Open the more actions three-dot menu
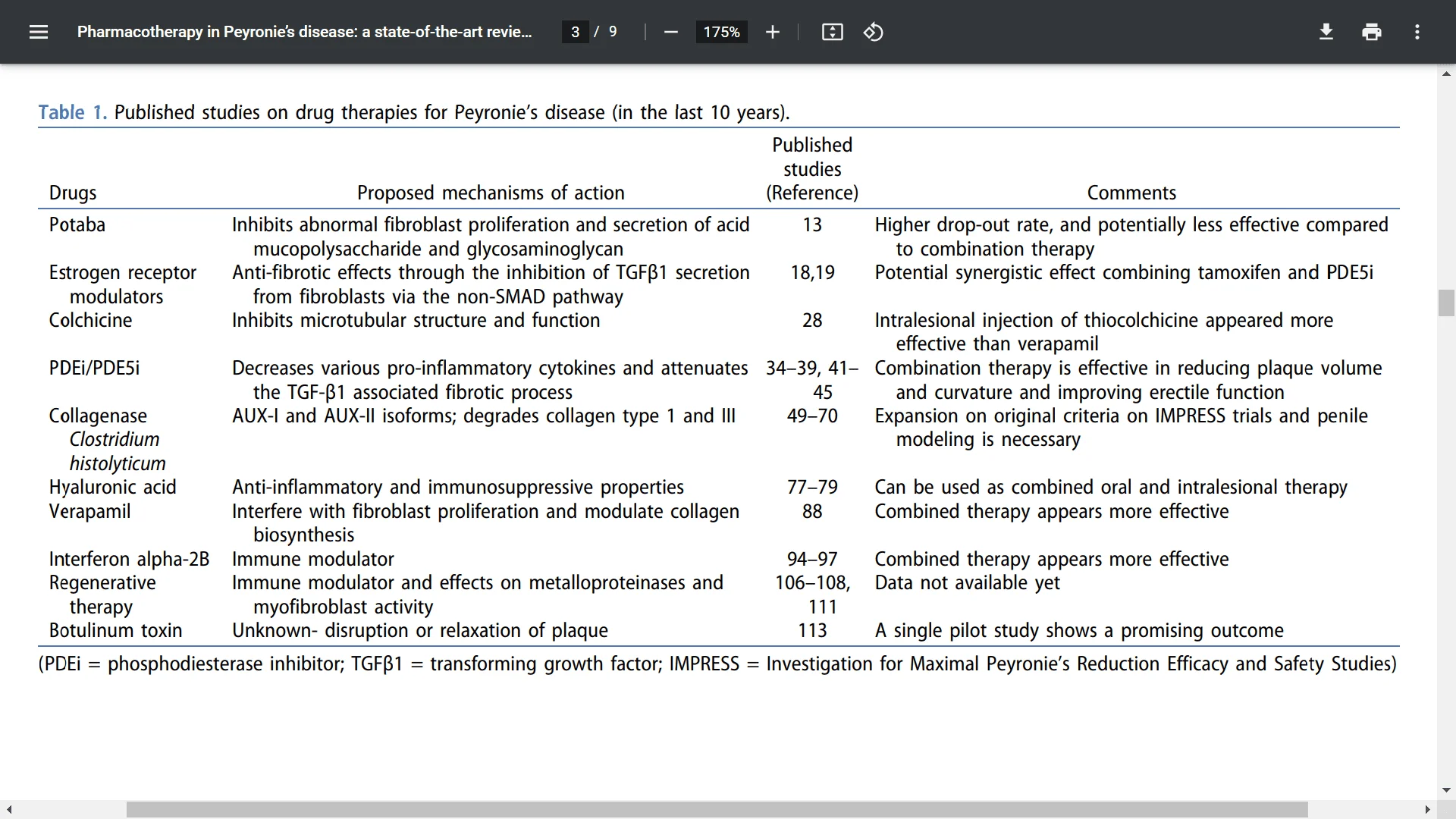 1417,32
